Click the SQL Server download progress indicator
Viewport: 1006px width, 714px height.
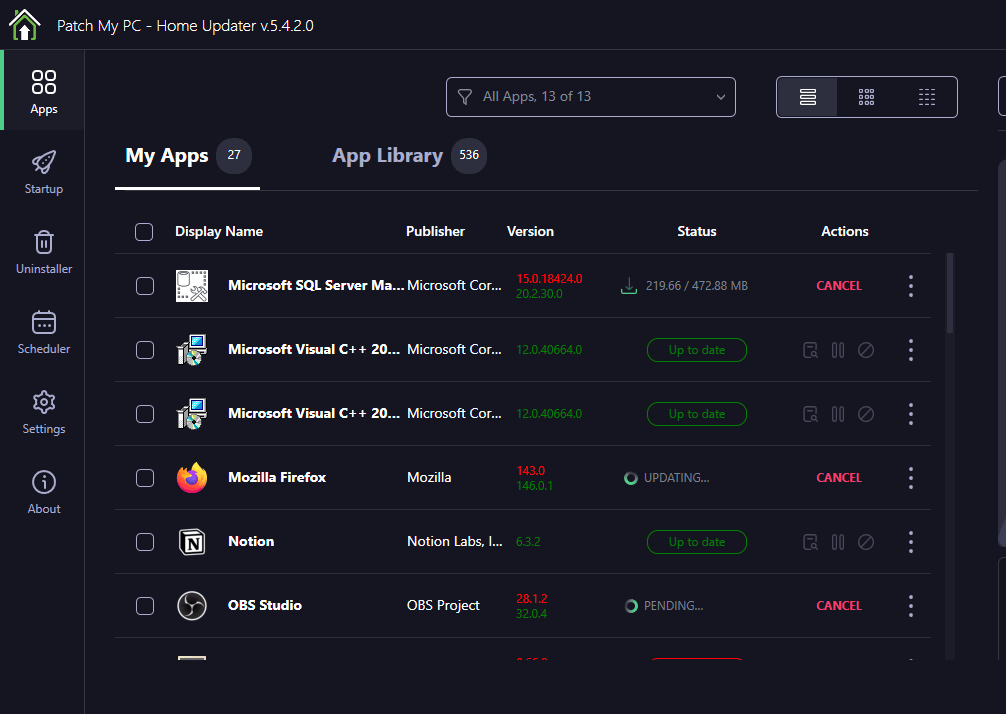click(x=629, y=285)
